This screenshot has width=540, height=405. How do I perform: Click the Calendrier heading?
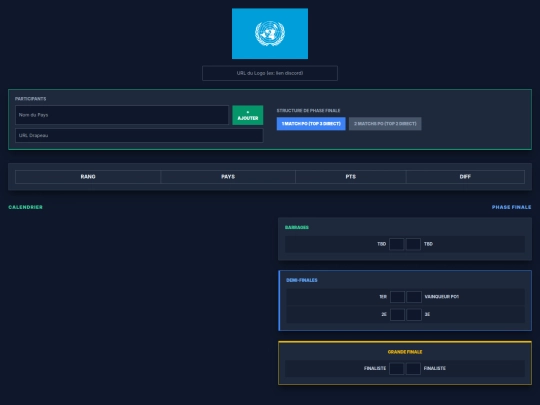click(x=25, y=207)
